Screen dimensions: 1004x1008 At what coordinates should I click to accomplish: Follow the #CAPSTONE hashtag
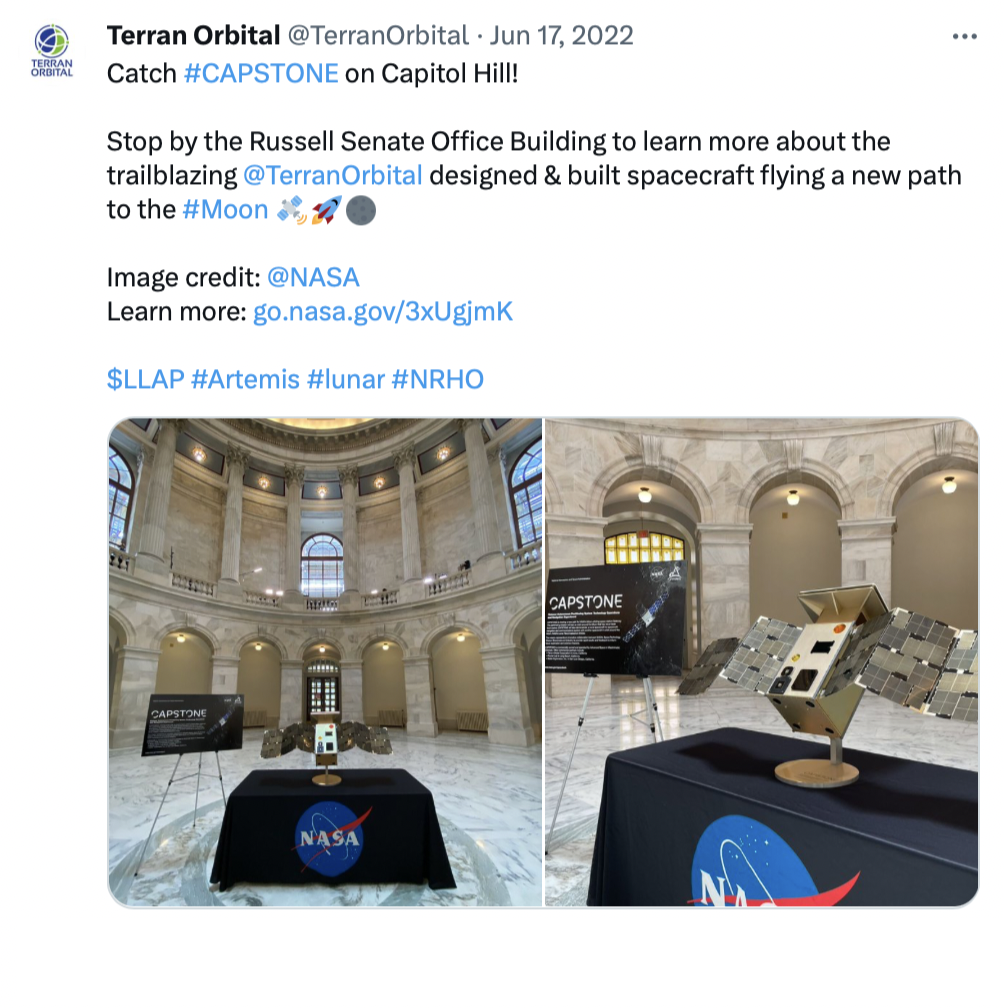click(x=261, y=73)
